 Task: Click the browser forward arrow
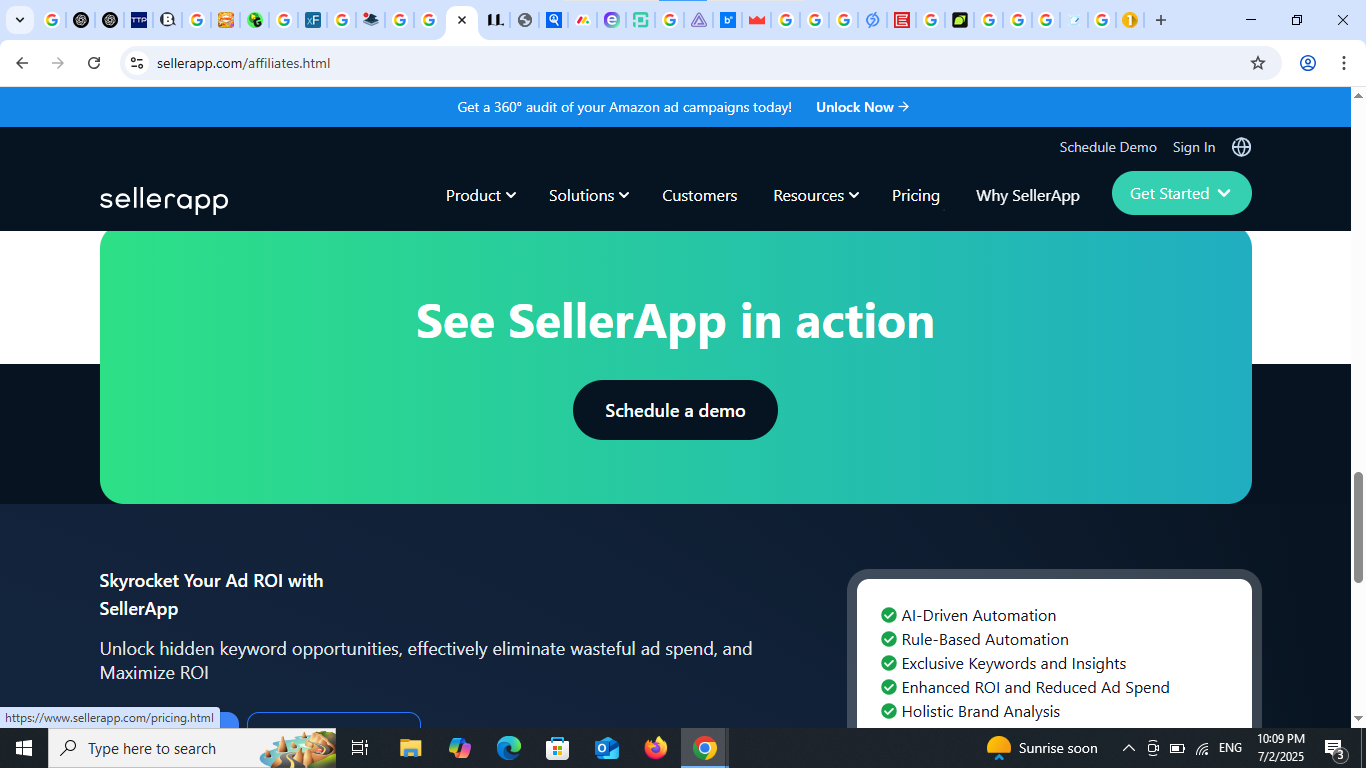[x=58, y=63]
